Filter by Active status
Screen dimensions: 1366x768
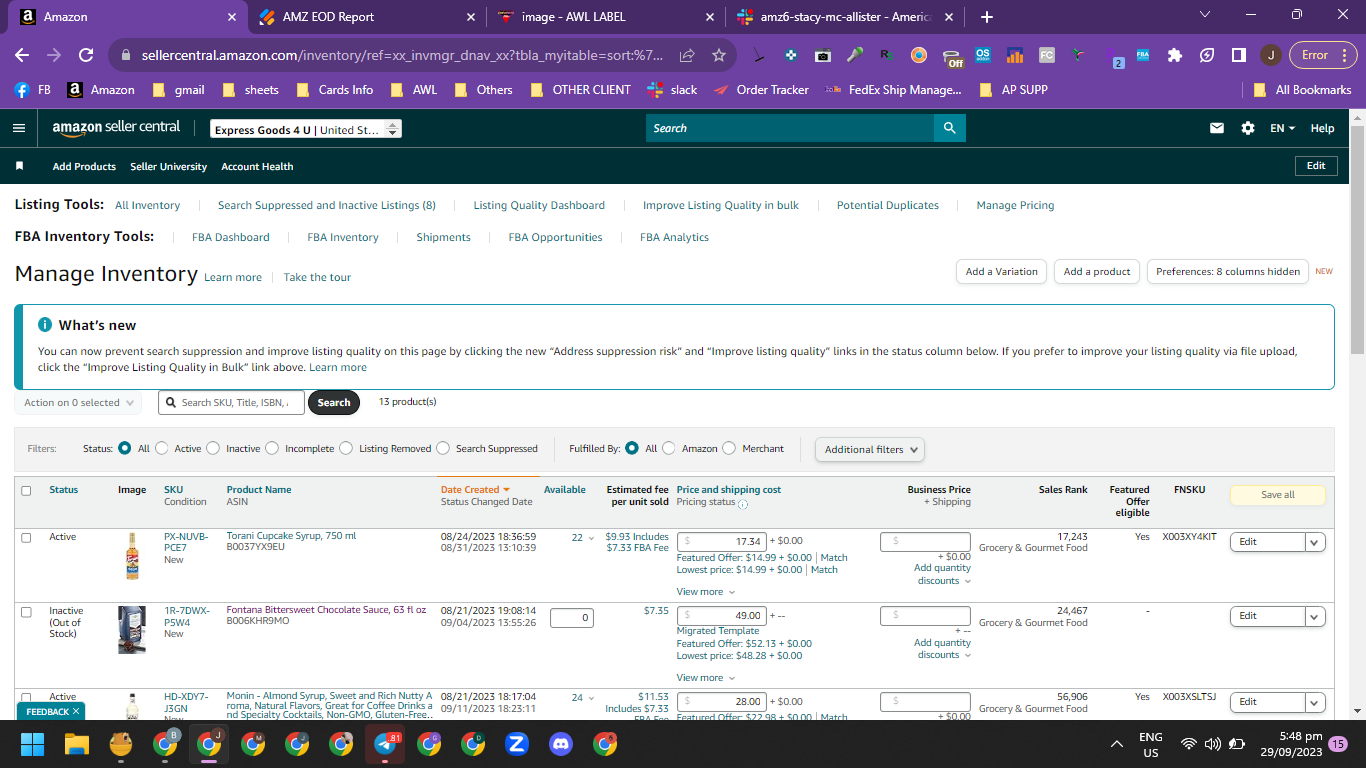pos(162,448)
